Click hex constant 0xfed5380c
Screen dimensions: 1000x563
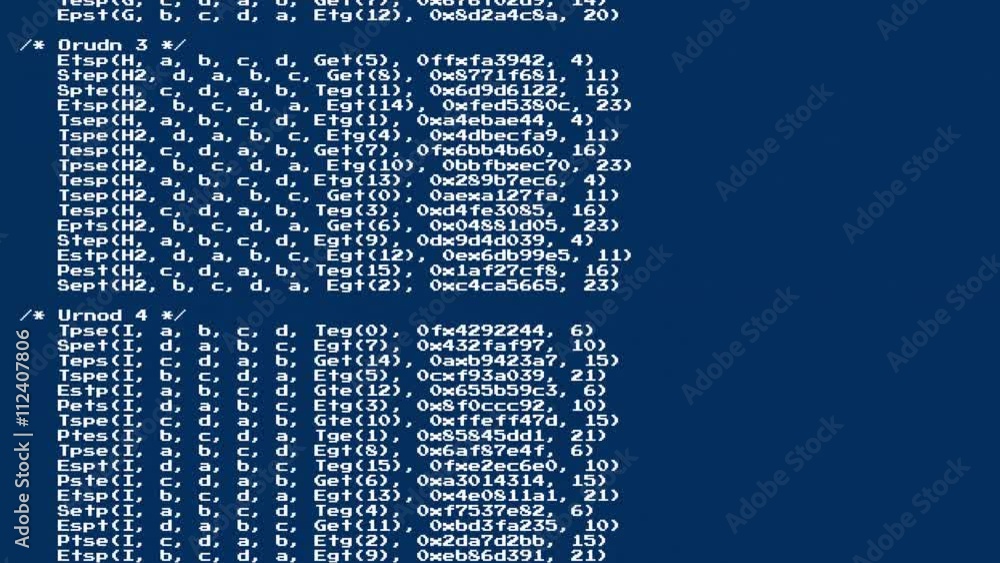(x=510, y=105)
